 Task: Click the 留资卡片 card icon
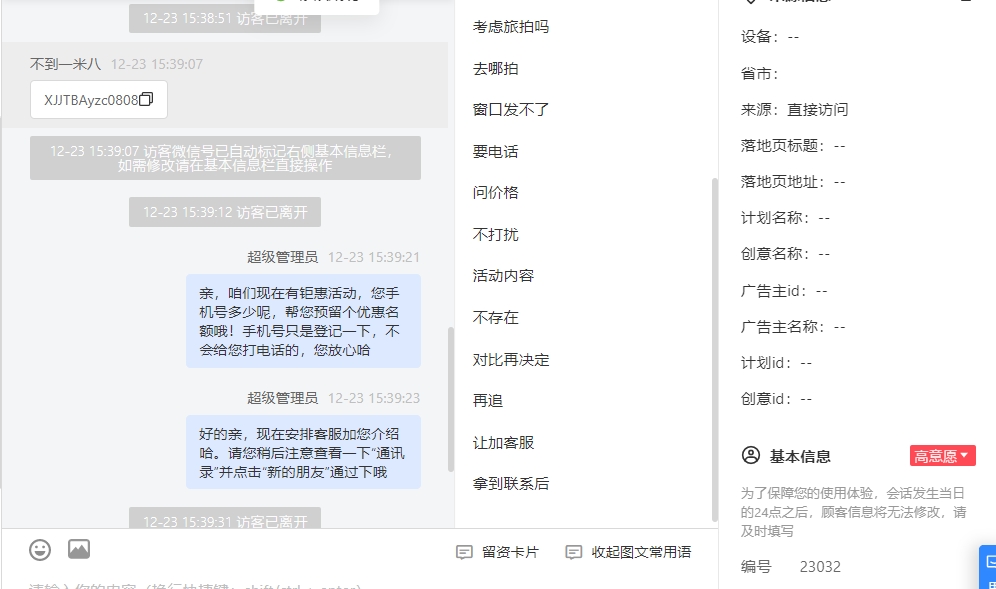(x=464, y=552)
